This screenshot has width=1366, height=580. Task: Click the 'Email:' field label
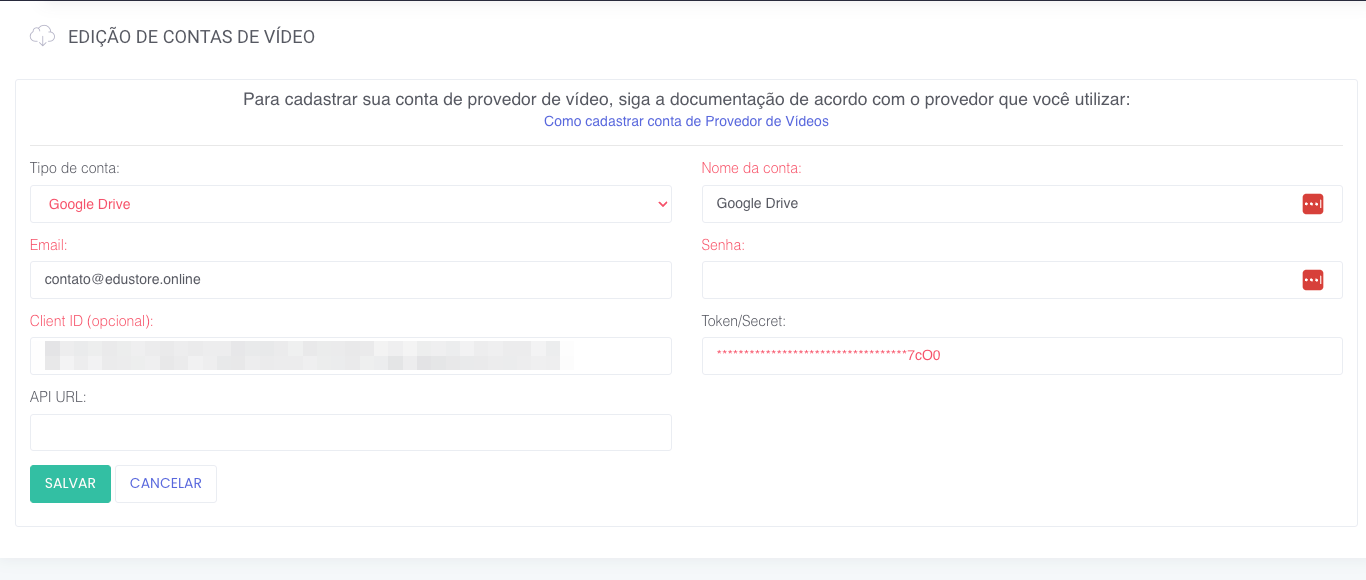pos(48,245)
